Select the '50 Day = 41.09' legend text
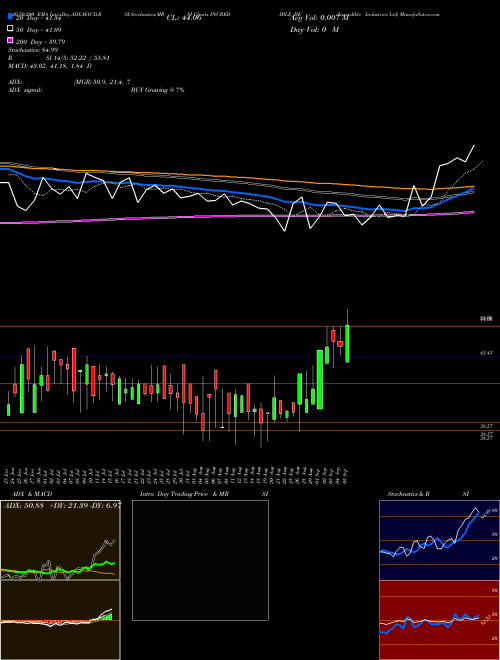Screen dimensions: 500x660 [39, 30]
